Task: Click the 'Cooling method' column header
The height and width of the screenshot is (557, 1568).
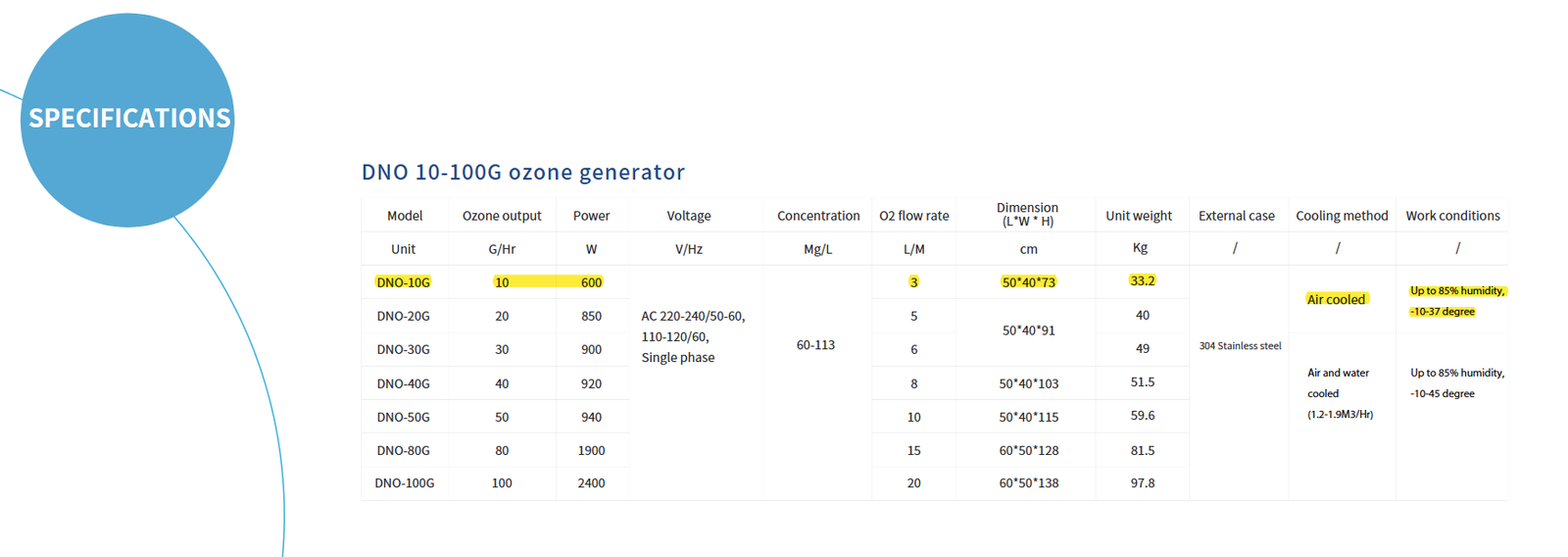Action: pos(1342,216)
